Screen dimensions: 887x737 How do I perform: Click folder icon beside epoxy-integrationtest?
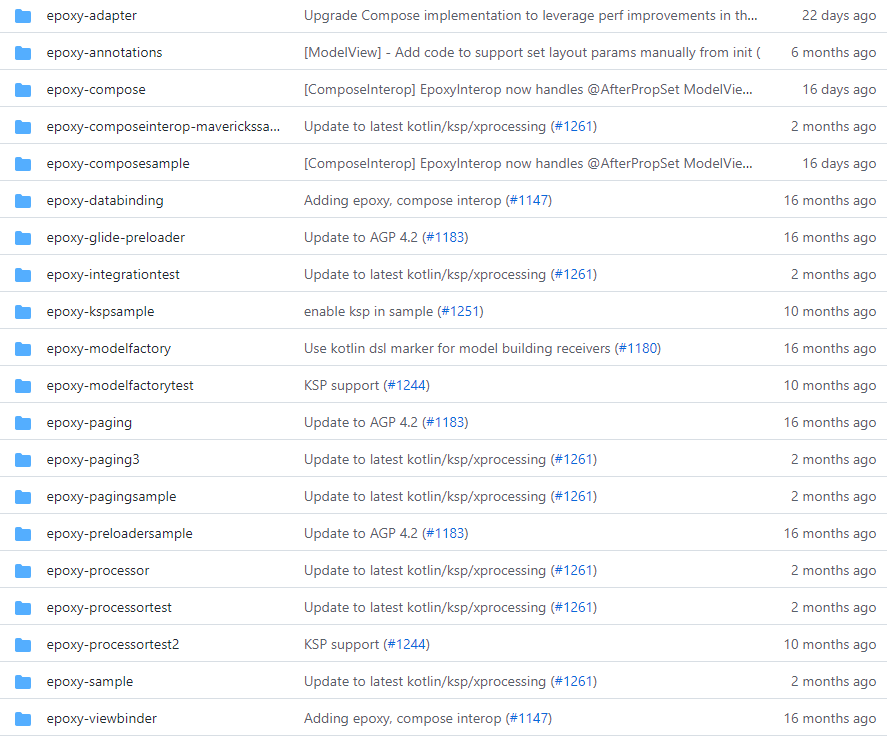tap(23, 275)
